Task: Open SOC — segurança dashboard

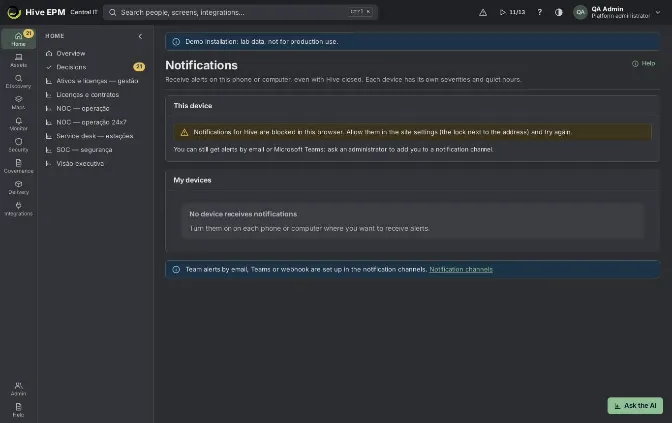Action: (95, 150)
